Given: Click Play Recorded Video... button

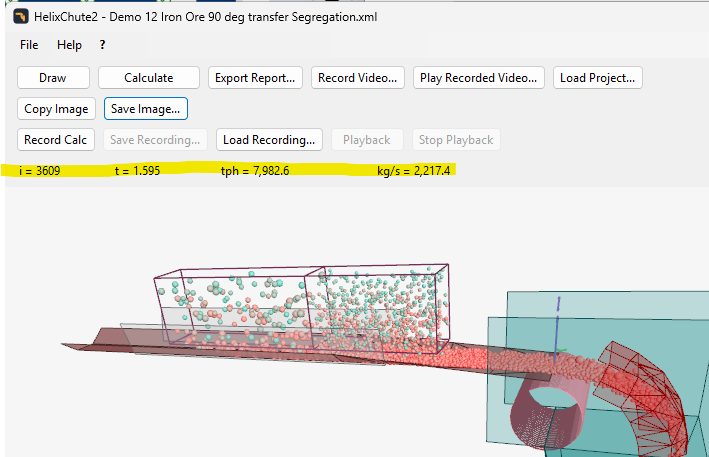Looking at the screenshot, I should (478, 78).
